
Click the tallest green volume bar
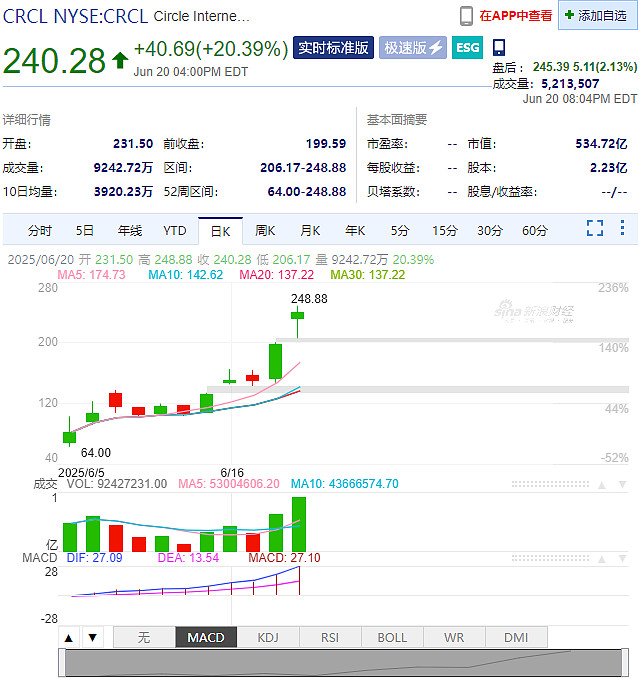(x=299, y=524)
